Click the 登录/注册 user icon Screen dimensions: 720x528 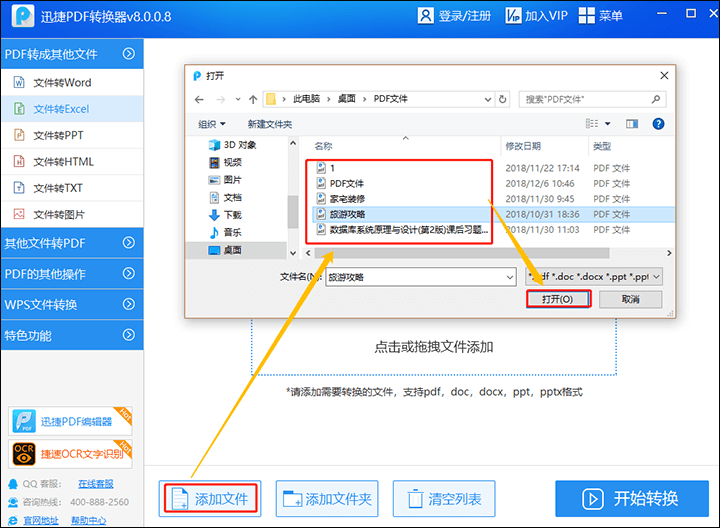pos(425,16)
